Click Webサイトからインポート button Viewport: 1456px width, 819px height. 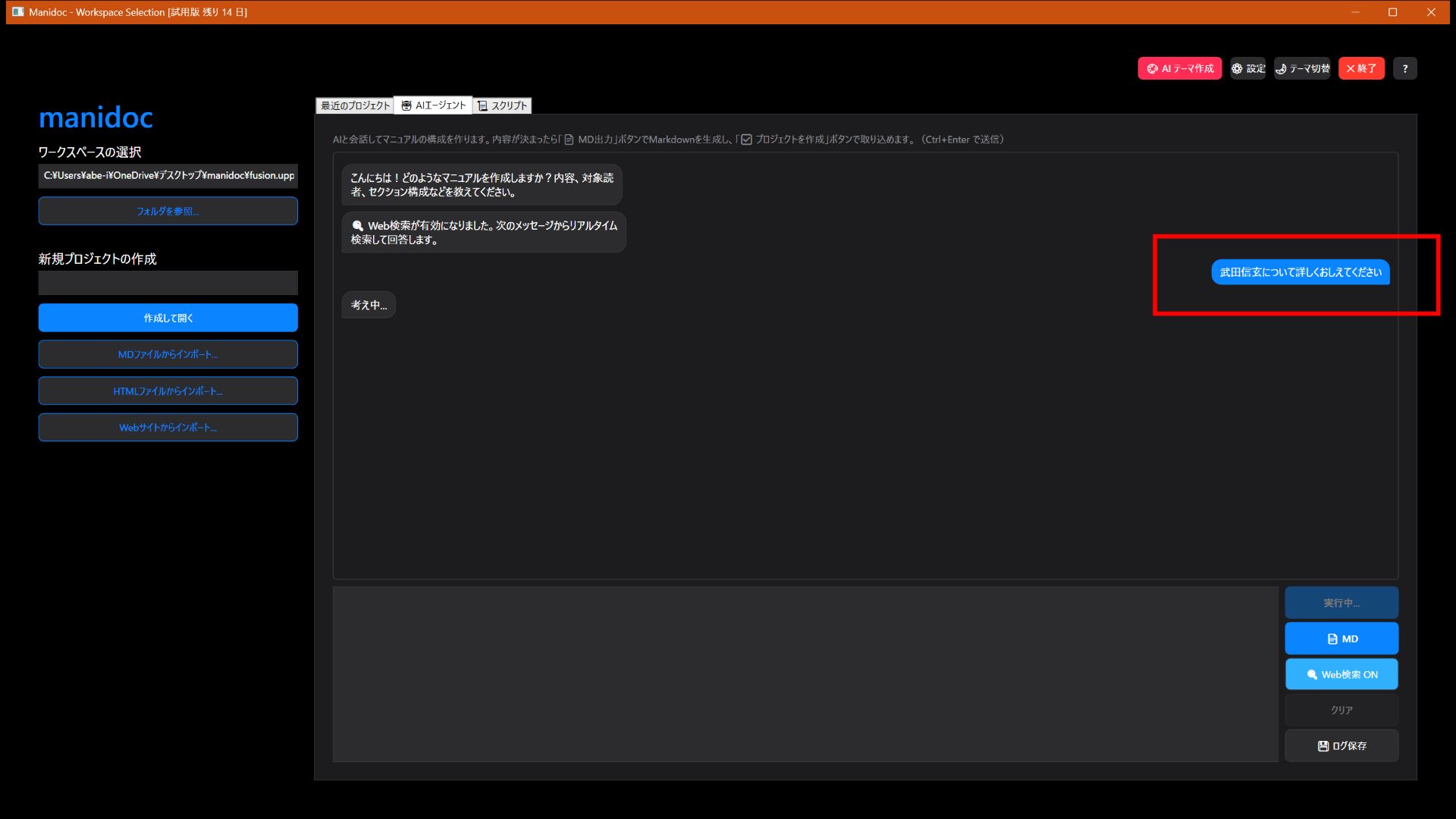coord(168,427)
